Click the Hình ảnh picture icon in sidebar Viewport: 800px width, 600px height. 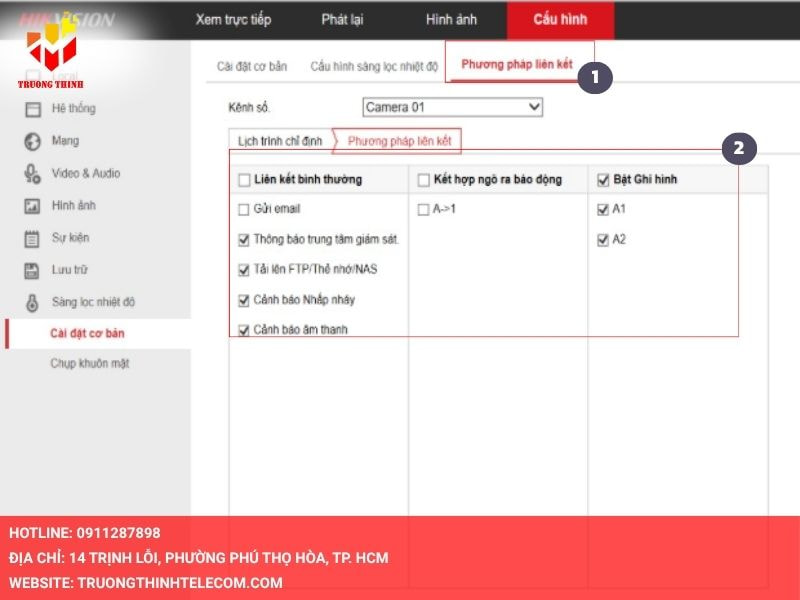click(x=32, y=206)
